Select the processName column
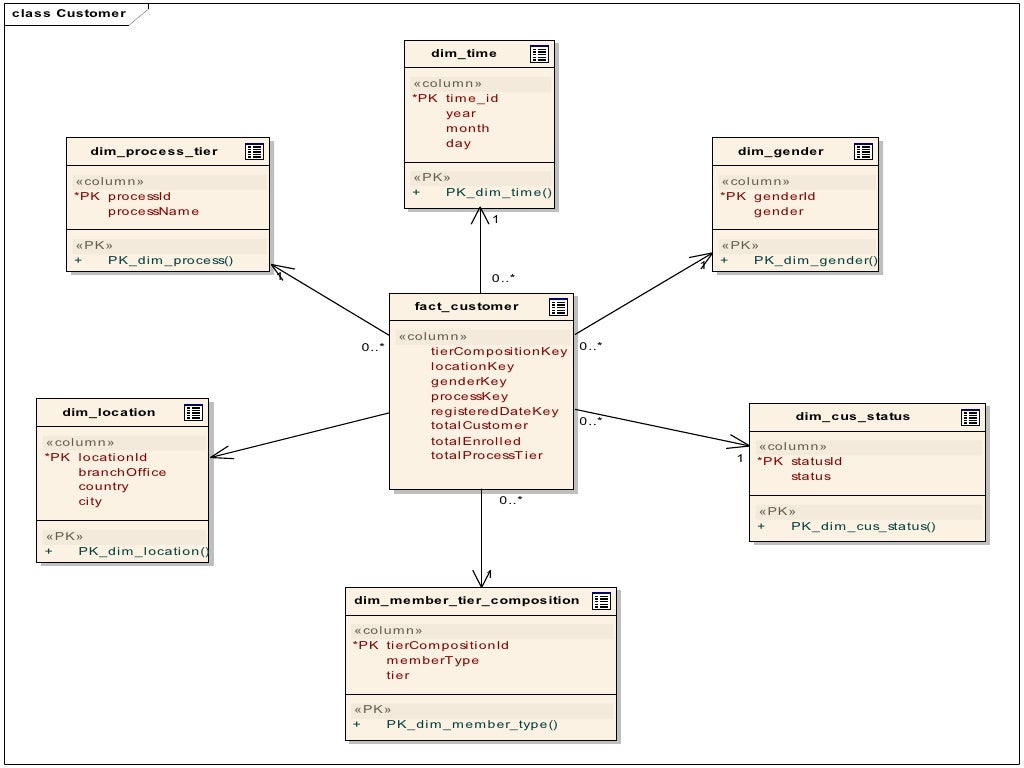Image resolution: width=1024 pixels, height=768 pixels. pos(153,212)
